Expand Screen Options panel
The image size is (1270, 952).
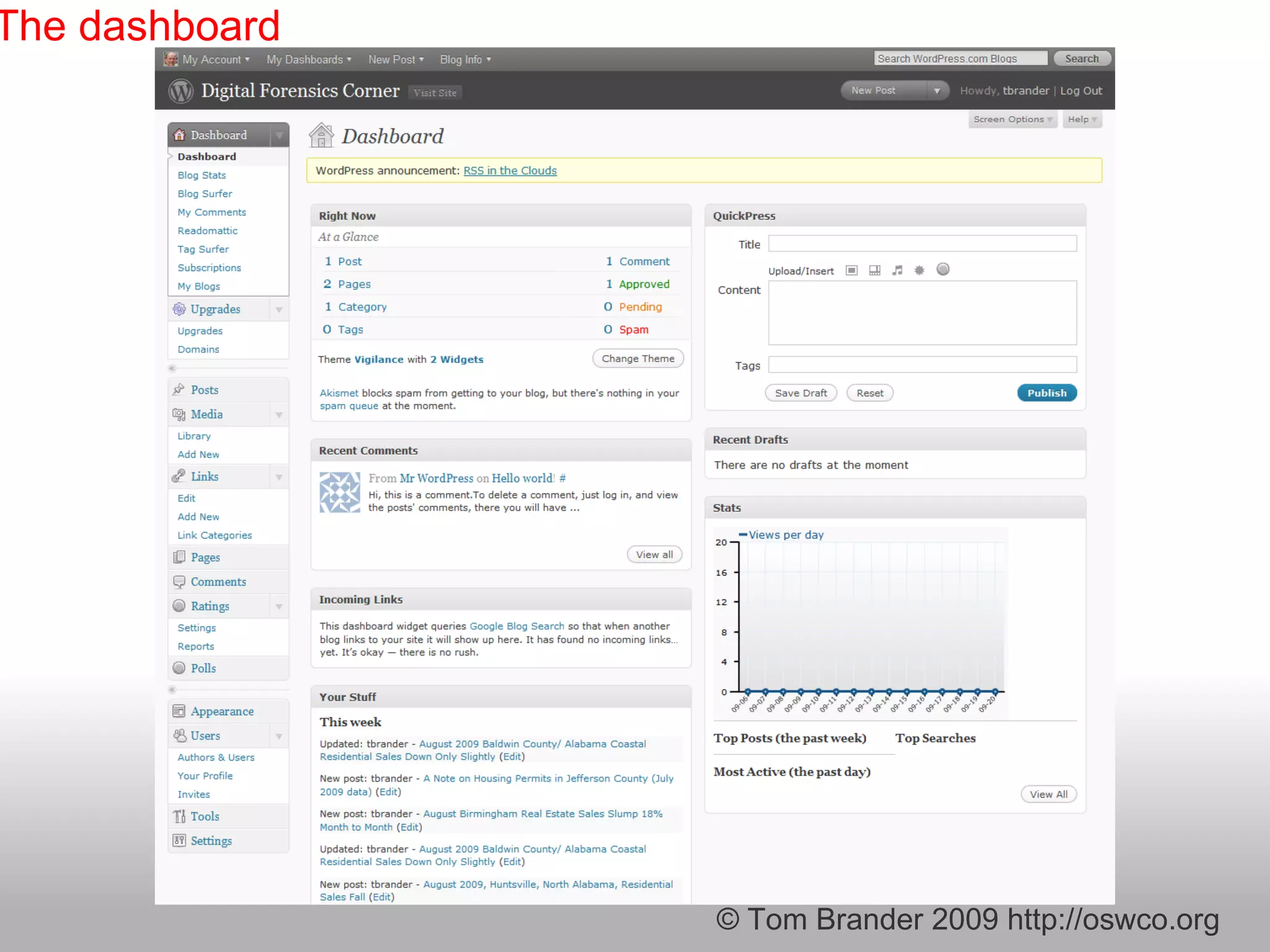[1013, 119]
